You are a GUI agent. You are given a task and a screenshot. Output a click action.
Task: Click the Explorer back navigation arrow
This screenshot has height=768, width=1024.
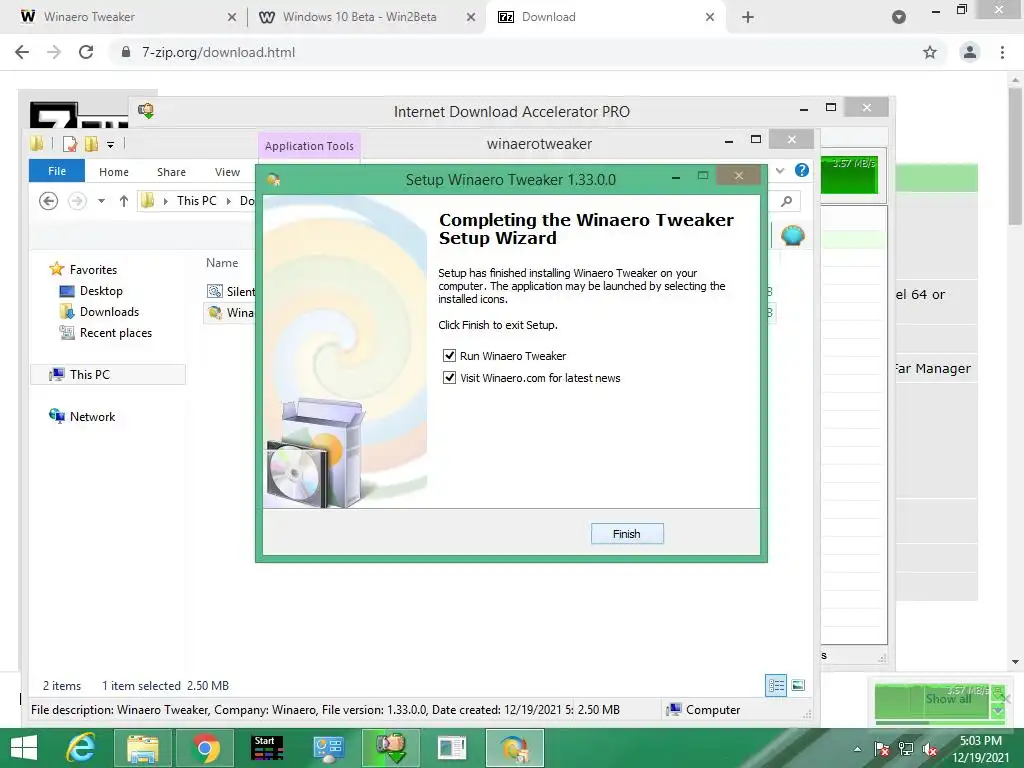pos(48,200)
